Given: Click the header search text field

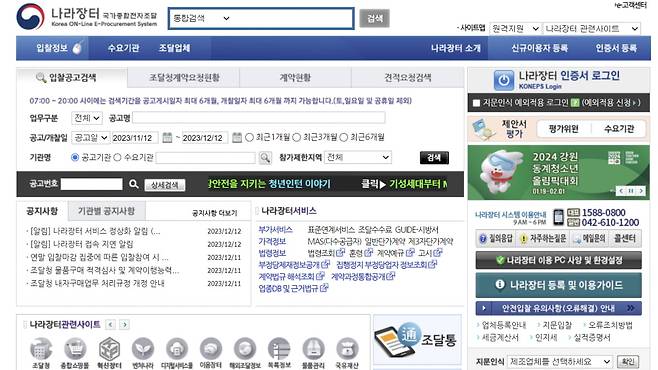Looking at the screenshot, I should tap(292, 18).
